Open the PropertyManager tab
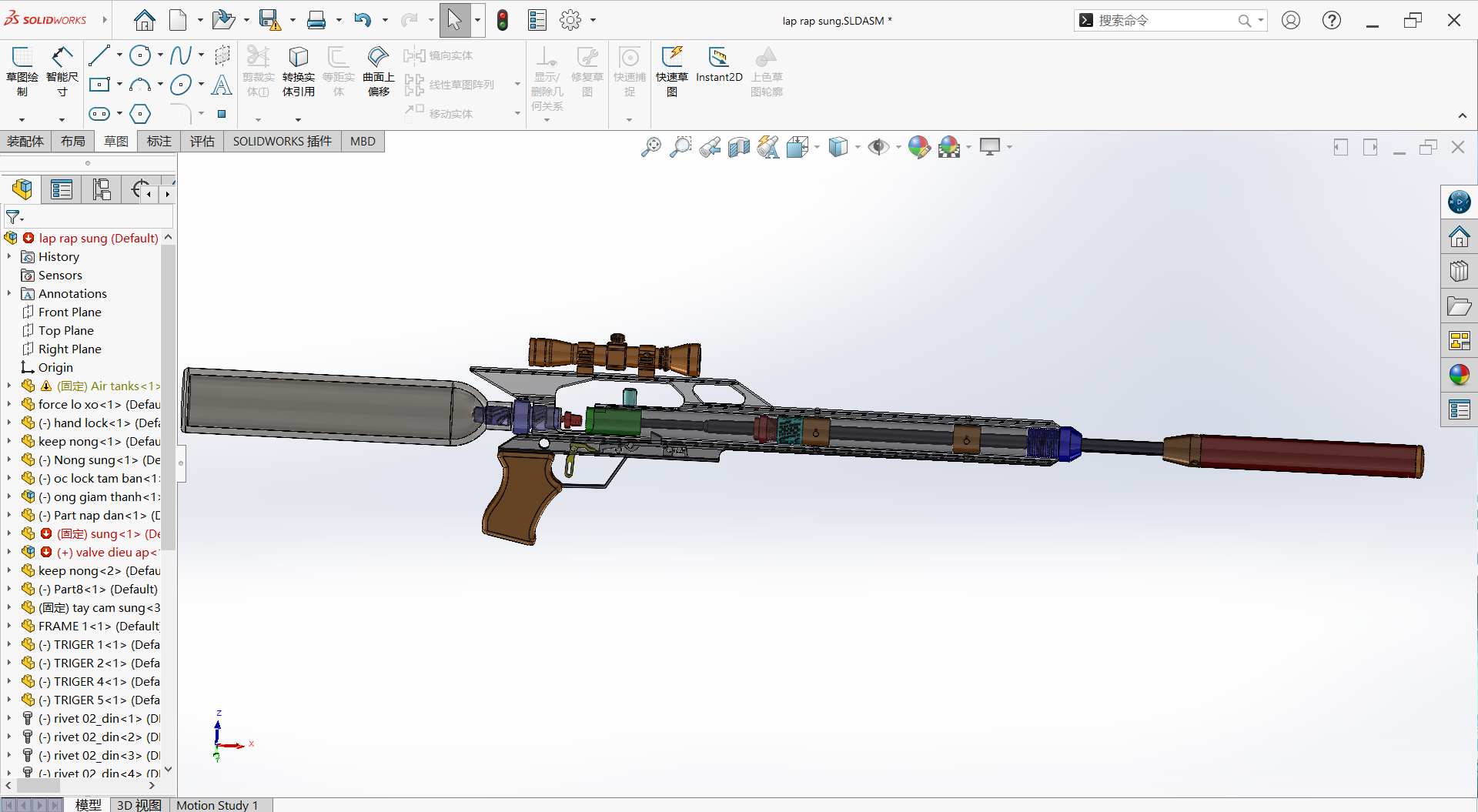The image size is (1478, 812). (x=62, y=189)
